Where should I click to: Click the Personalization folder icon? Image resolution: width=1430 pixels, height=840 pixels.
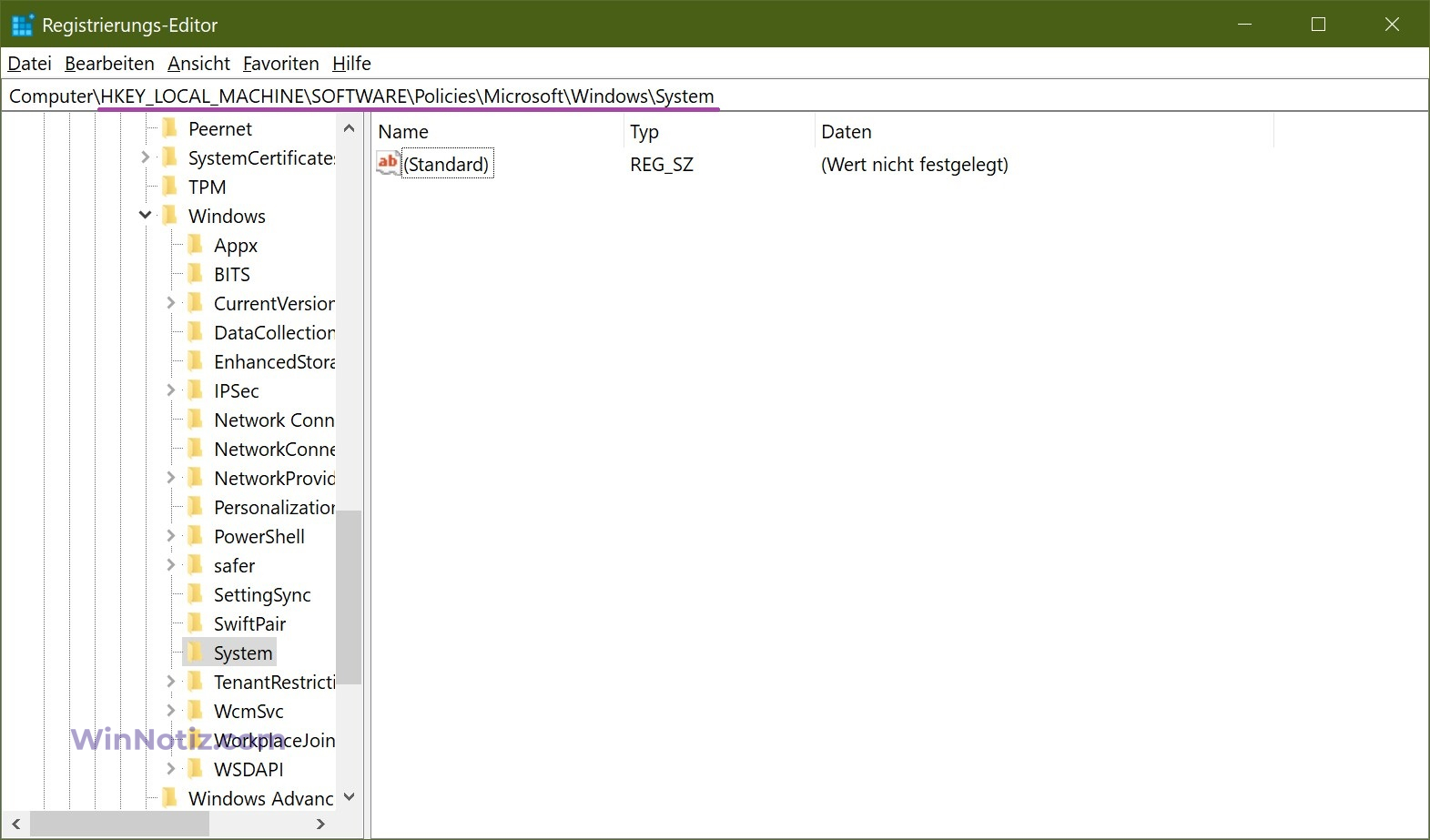(x=195, y=507)
